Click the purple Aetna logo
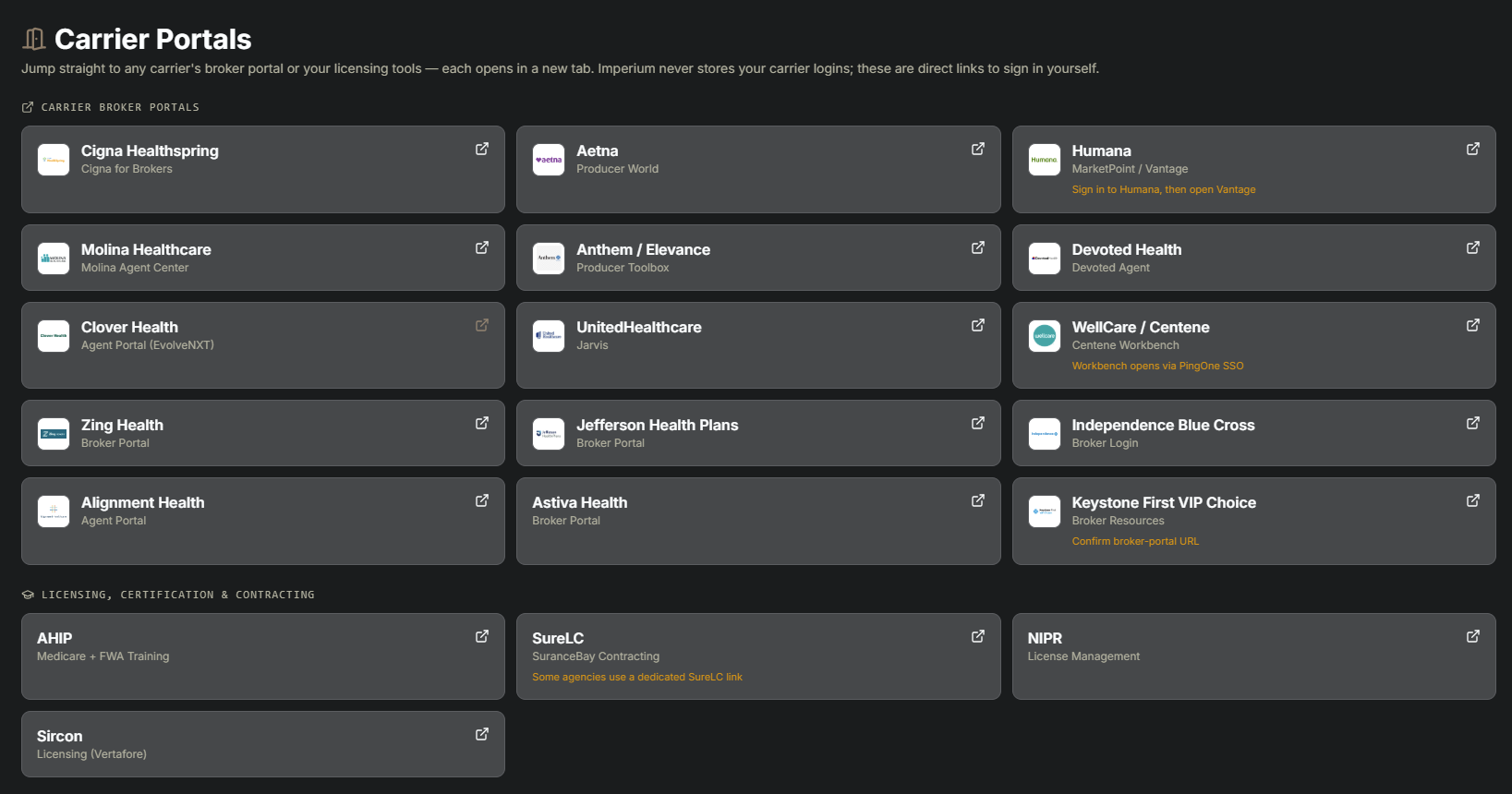The width and height of the screenshot is (1512, 794). [x=549, y=160]
